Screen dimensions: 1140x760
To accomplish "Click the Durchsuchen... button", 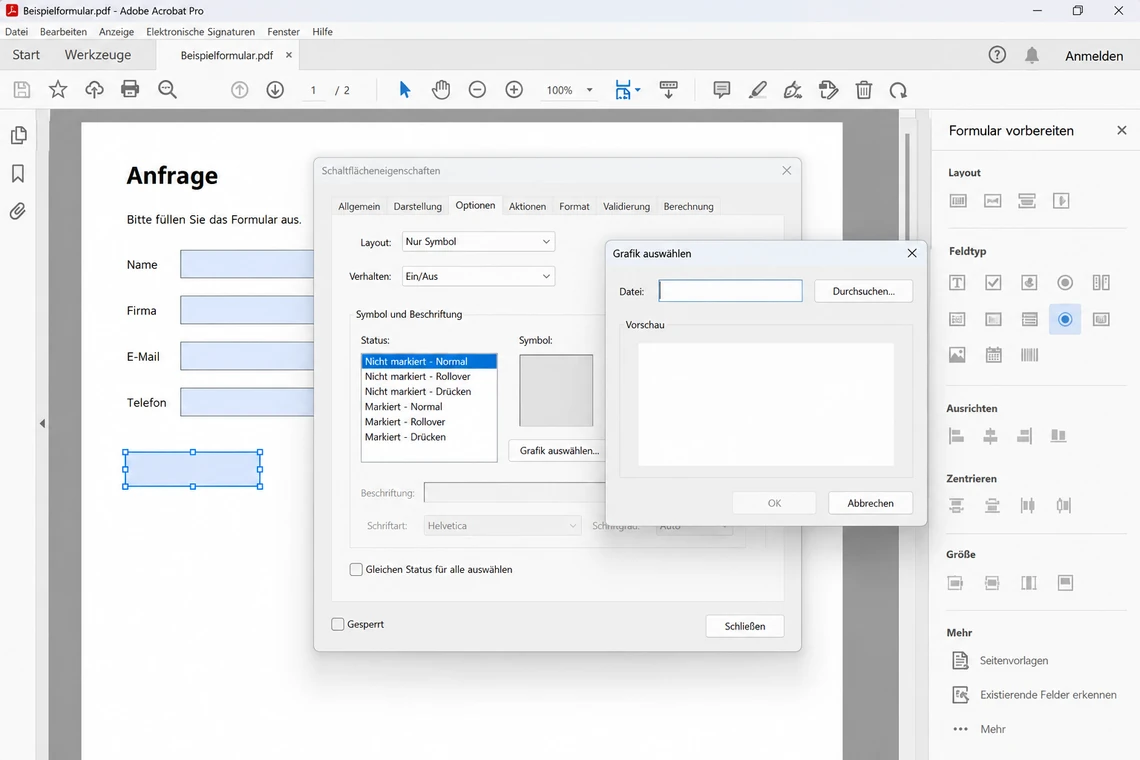I will click(x=863, y=291).
